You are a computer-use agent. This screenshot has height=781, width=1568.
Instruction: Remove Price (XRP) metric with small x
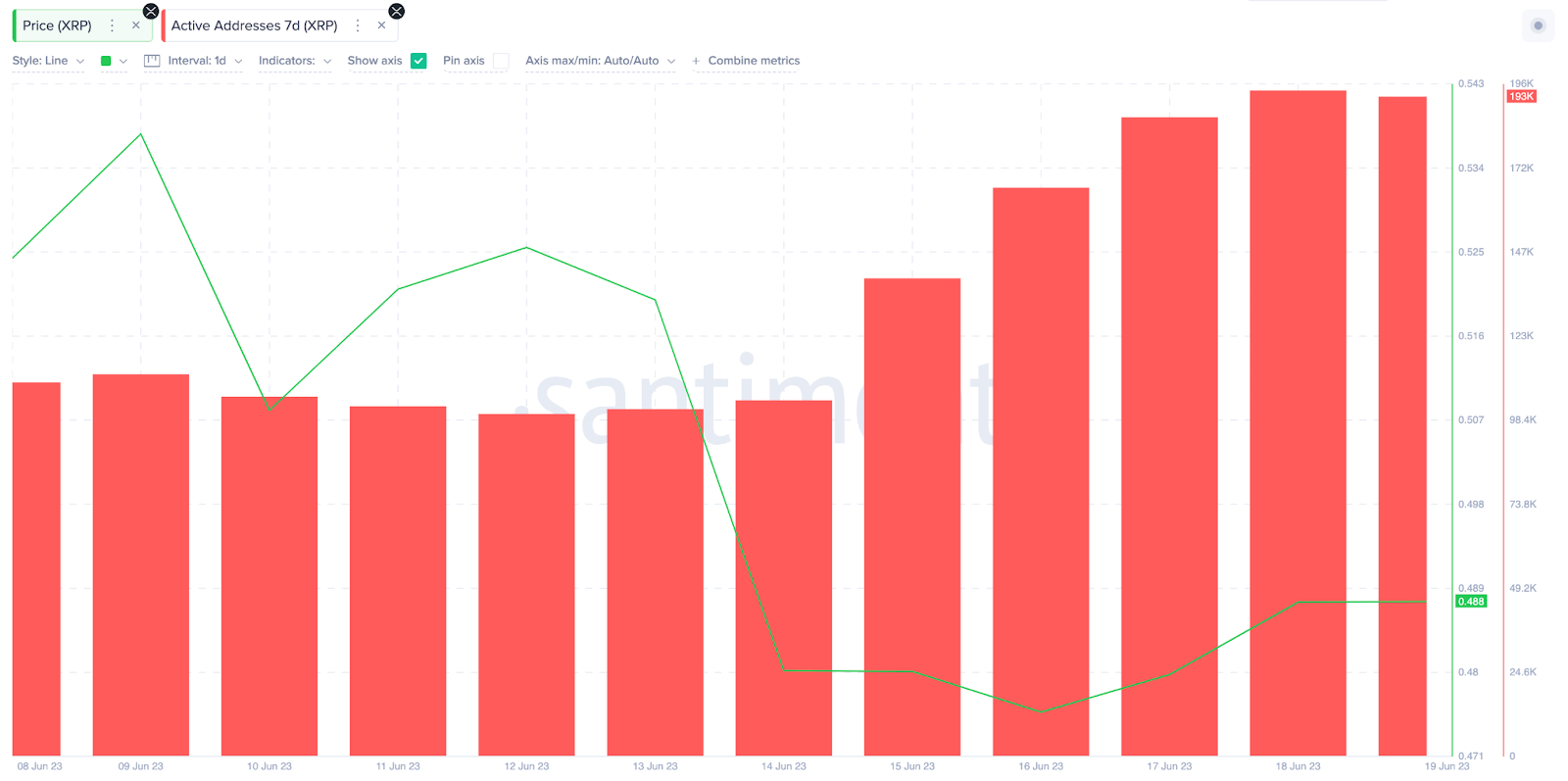coord(135,25)
